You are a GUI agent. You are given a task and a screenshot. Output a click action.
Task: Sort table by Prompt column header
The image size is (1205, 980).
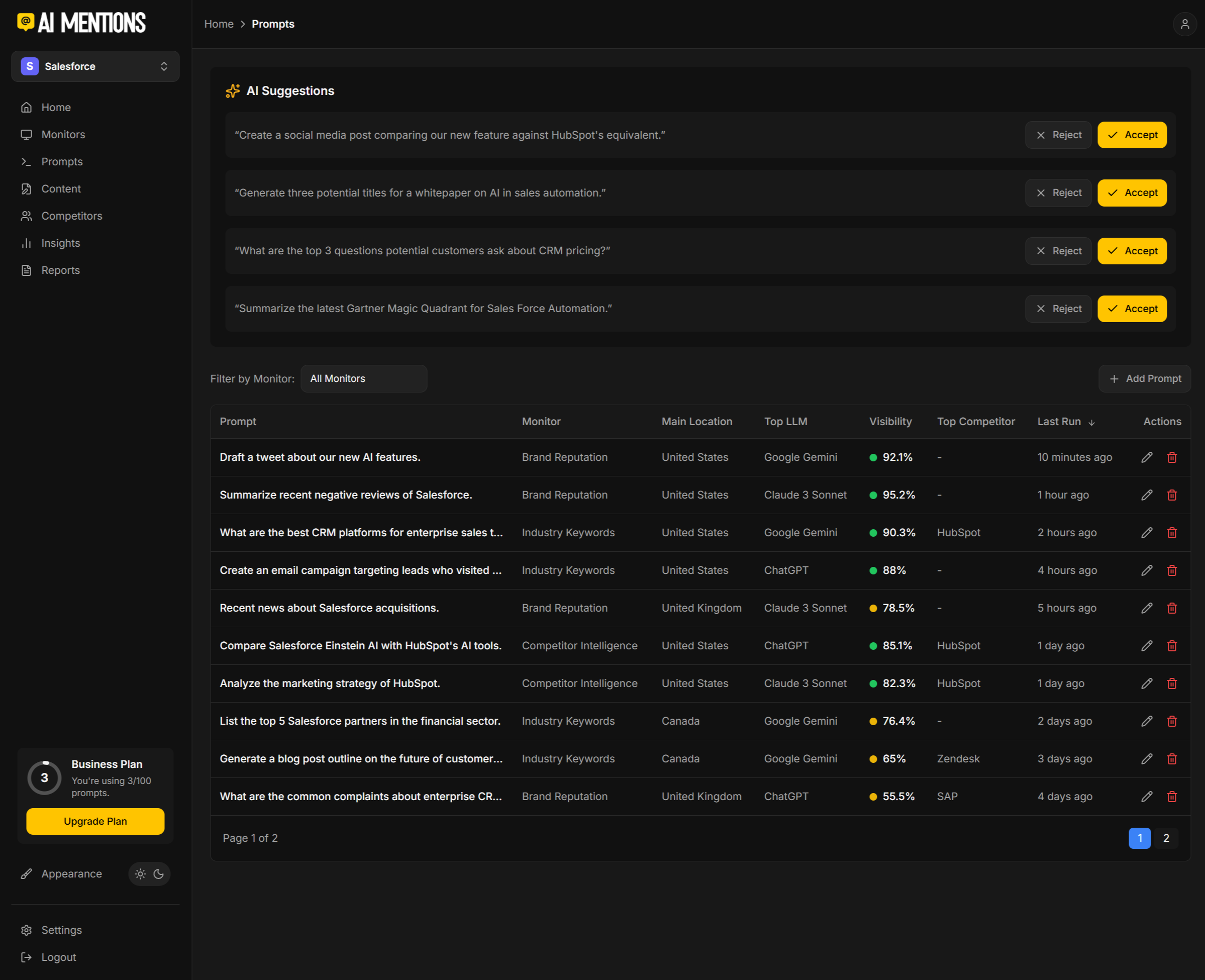click(x=238, y=422)
